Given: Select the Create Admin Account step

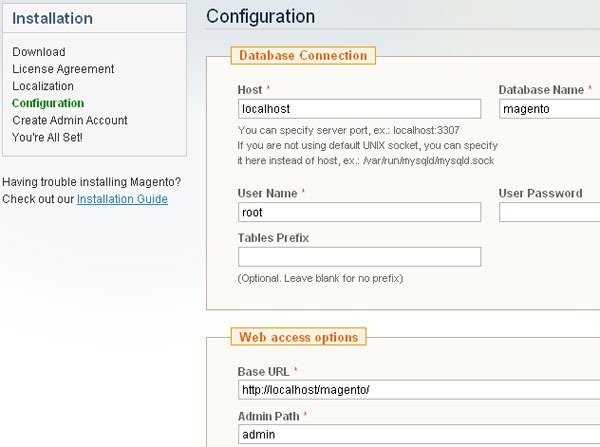Looking at the screenshot, I should click(70, 120).
